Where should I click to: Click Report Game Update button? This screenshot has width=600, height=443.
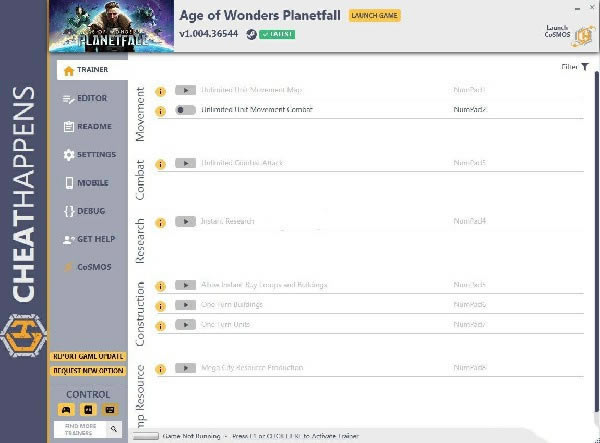[89, 356]
